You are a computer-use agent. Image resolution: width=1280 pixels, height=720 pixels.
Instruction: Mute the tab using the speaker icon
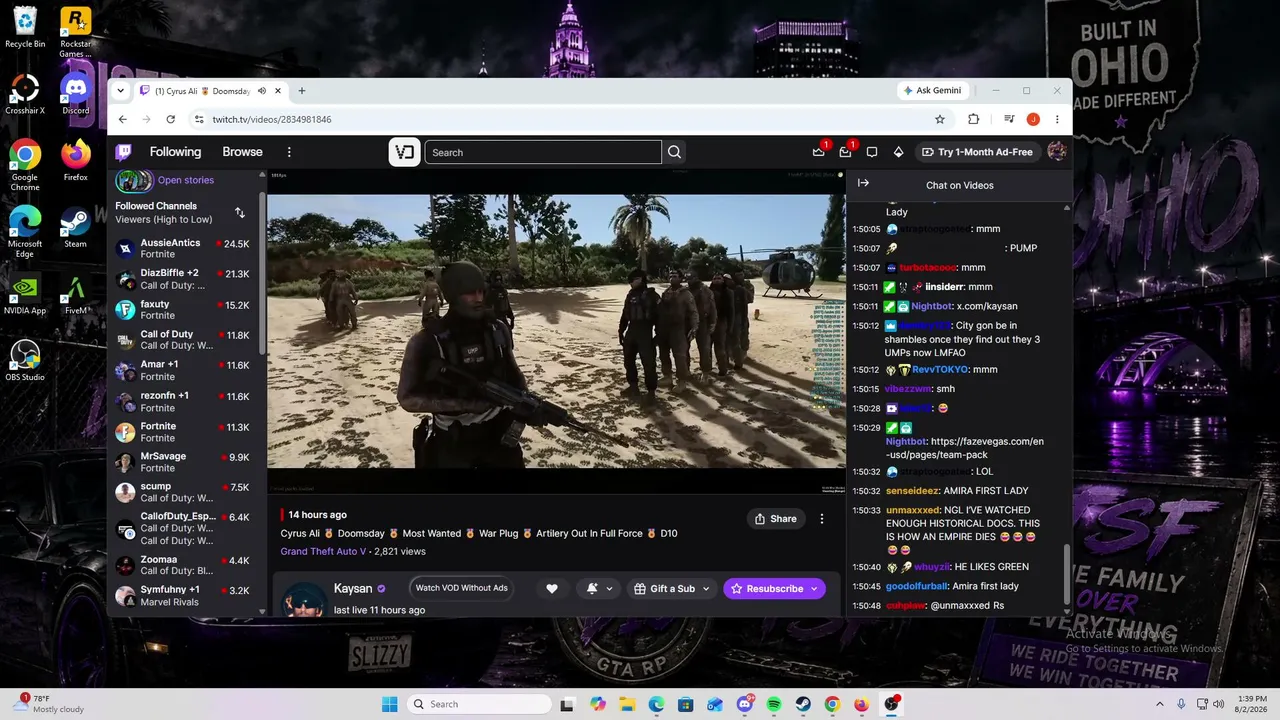point(262,91)
